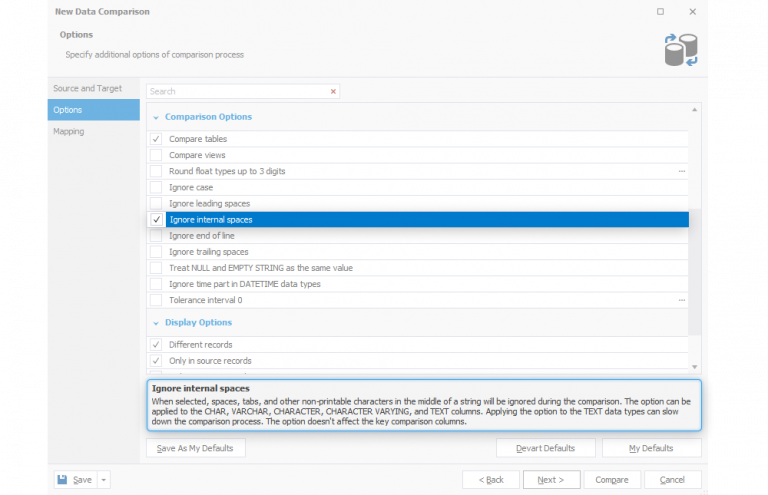Viewport: 768px width, 495px height.
Task: Open ellipsis for Tolerance interval option
Action: coord(682,300)
